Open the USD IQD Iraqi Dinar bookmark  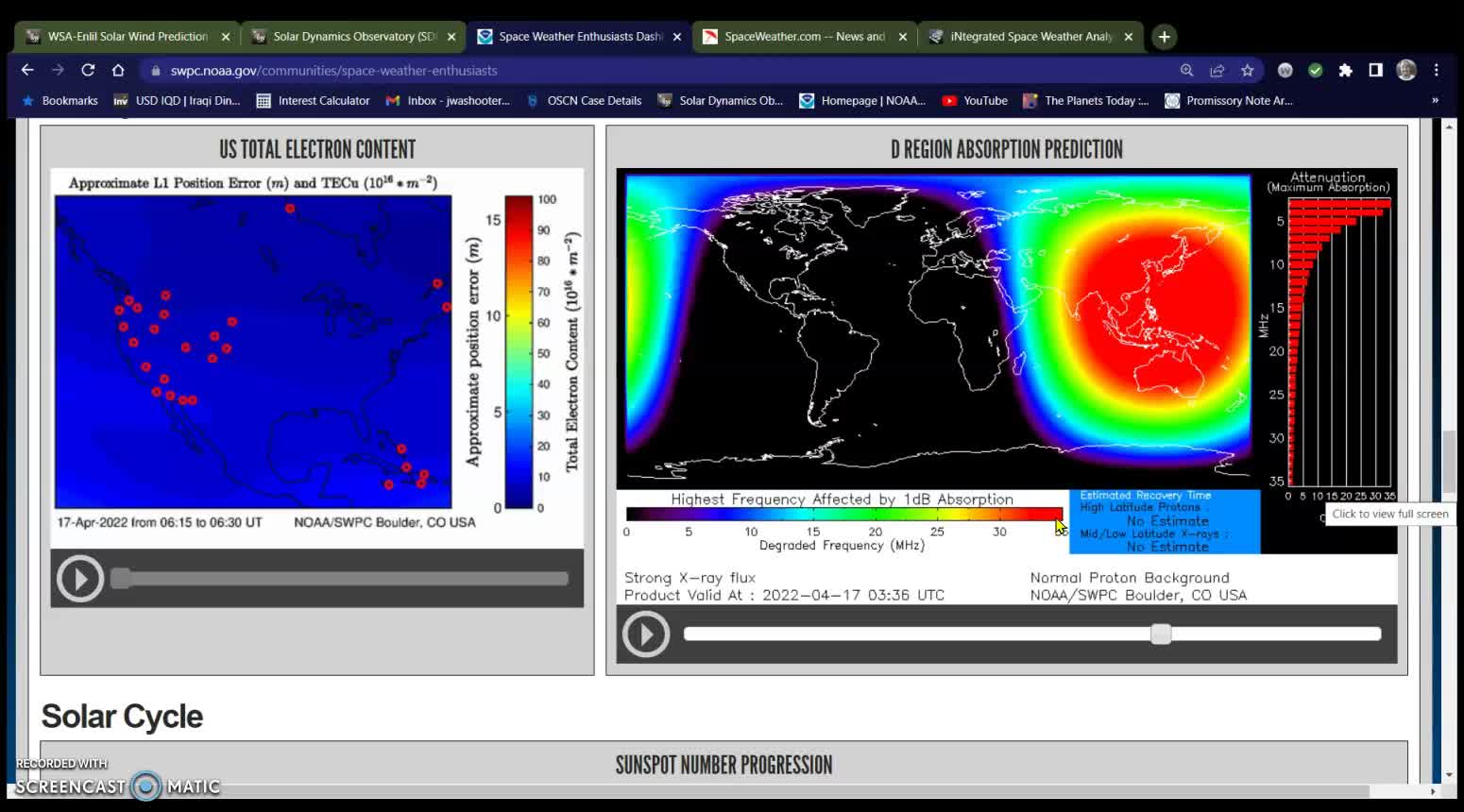tap(177, 100)
